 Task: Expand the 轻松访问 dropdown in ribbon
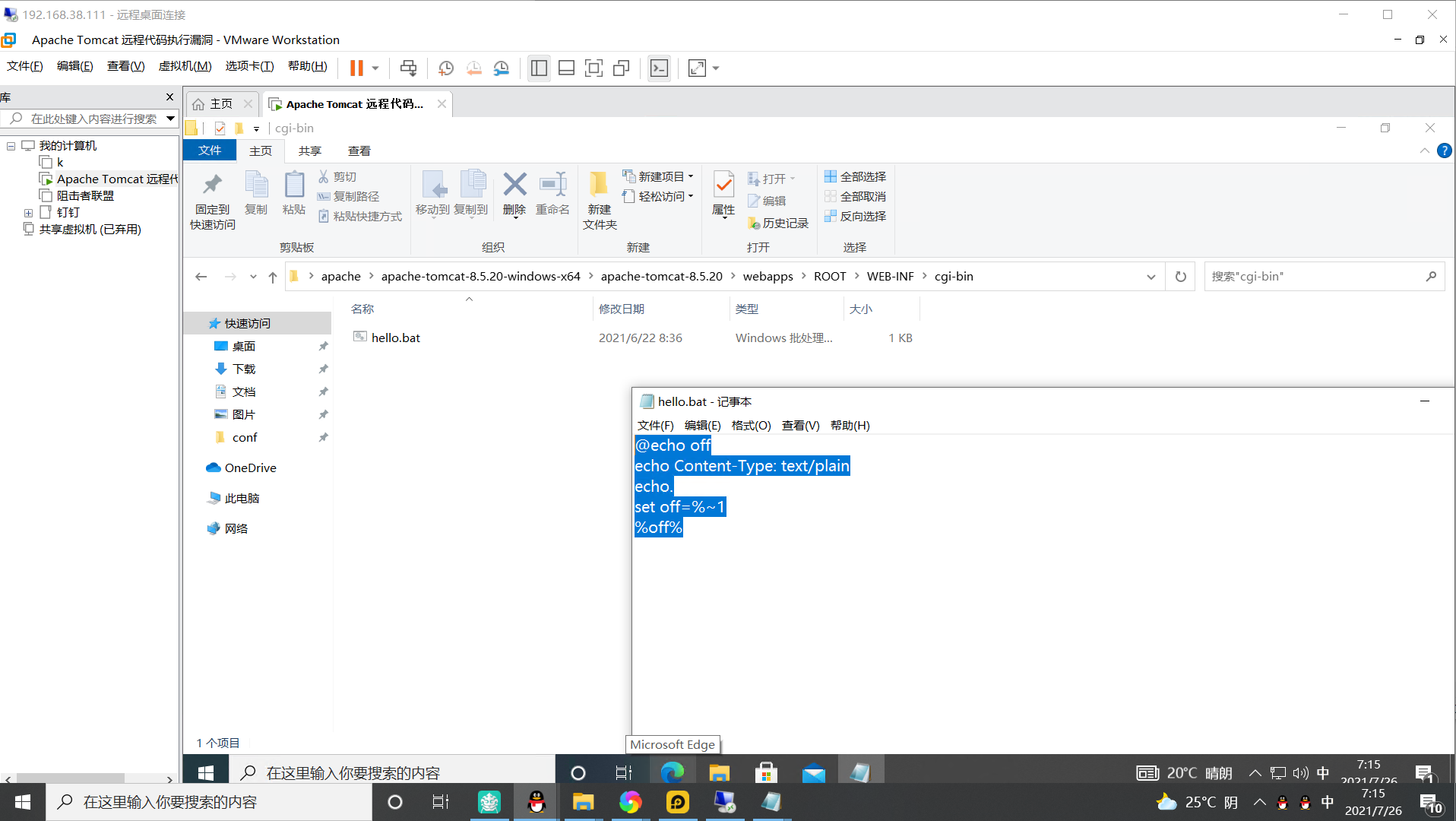[x=691, y=196]
